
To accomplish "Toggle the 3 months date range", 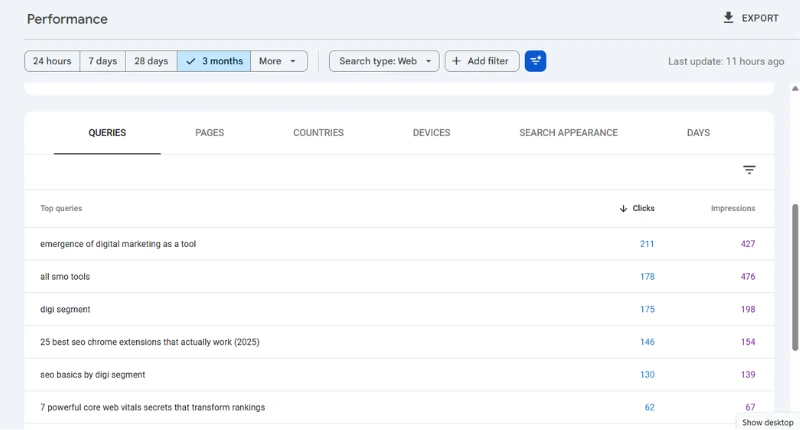I will coord(214,61).
